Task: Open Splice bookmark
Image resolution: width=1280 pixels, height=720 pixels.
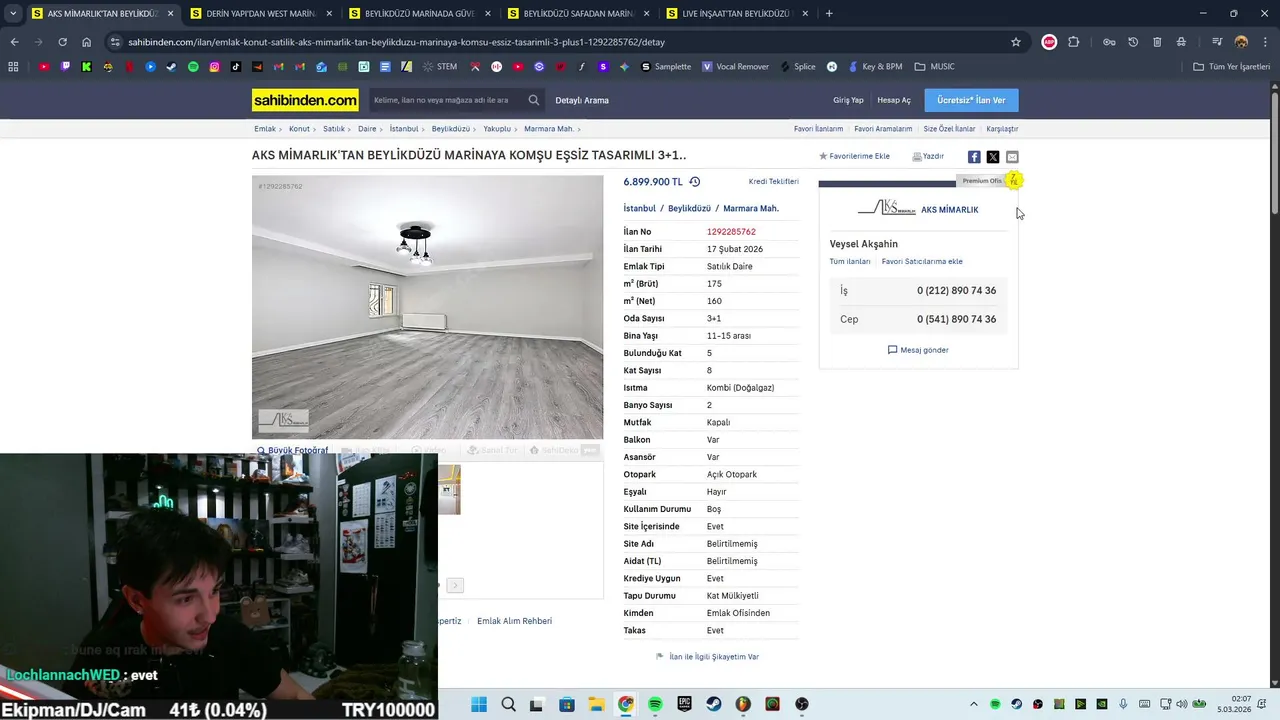Action: (x=797, y=67)
